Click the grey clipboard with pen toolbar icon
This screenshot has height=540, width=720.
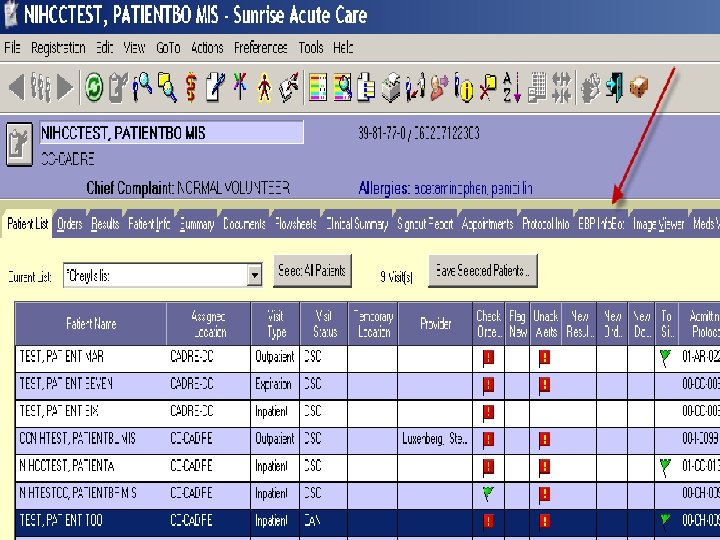click(x=118, y=87)
